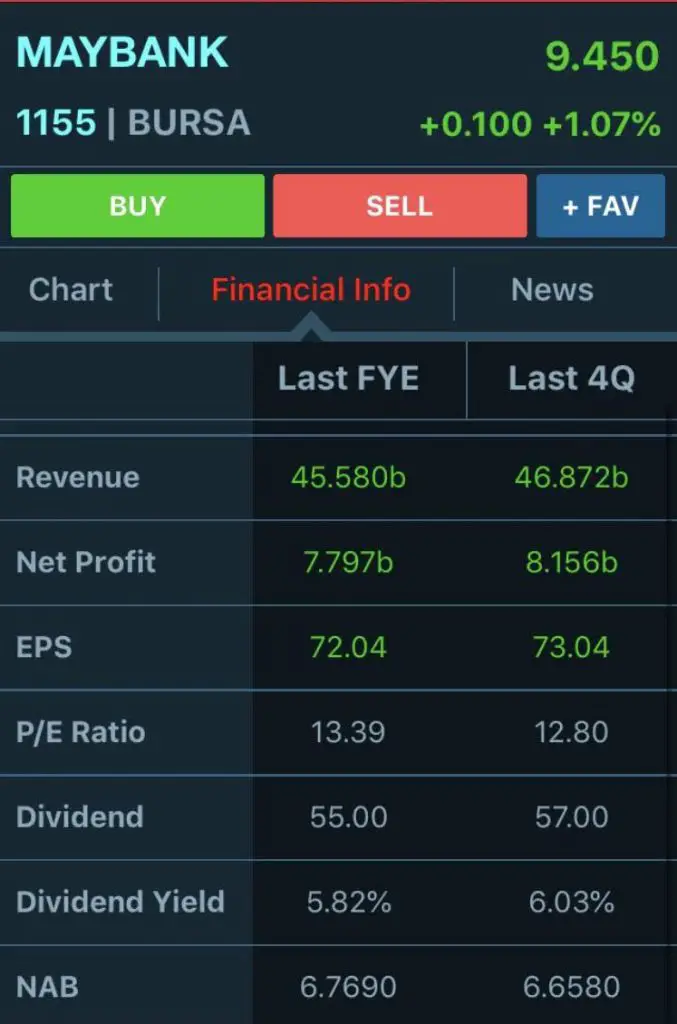Click the EPS Last FYE value 72.04

(x=348, y=647)
